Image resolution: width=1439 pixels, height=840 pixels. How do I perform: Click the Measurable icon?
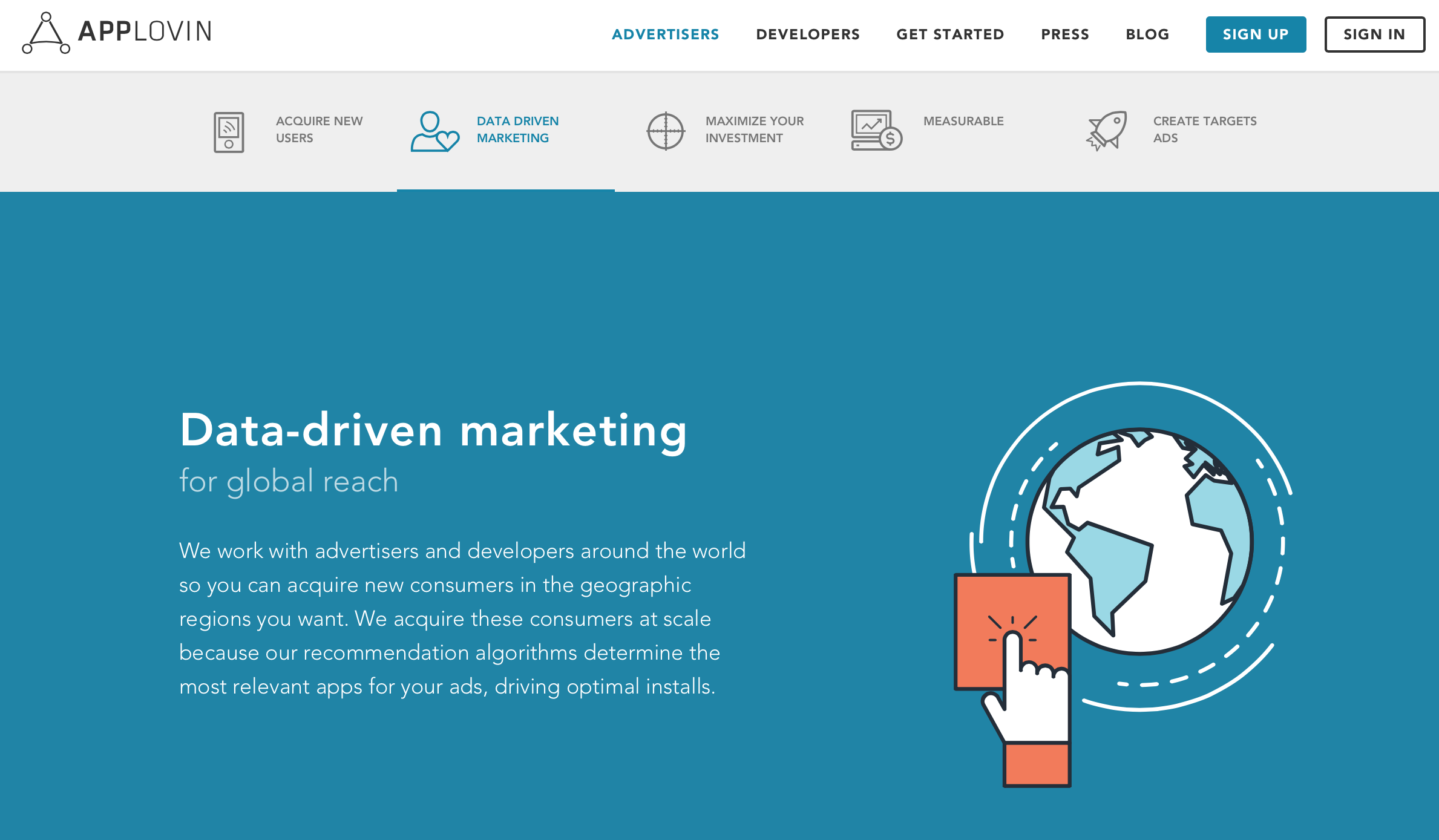(x=876, y=130)
